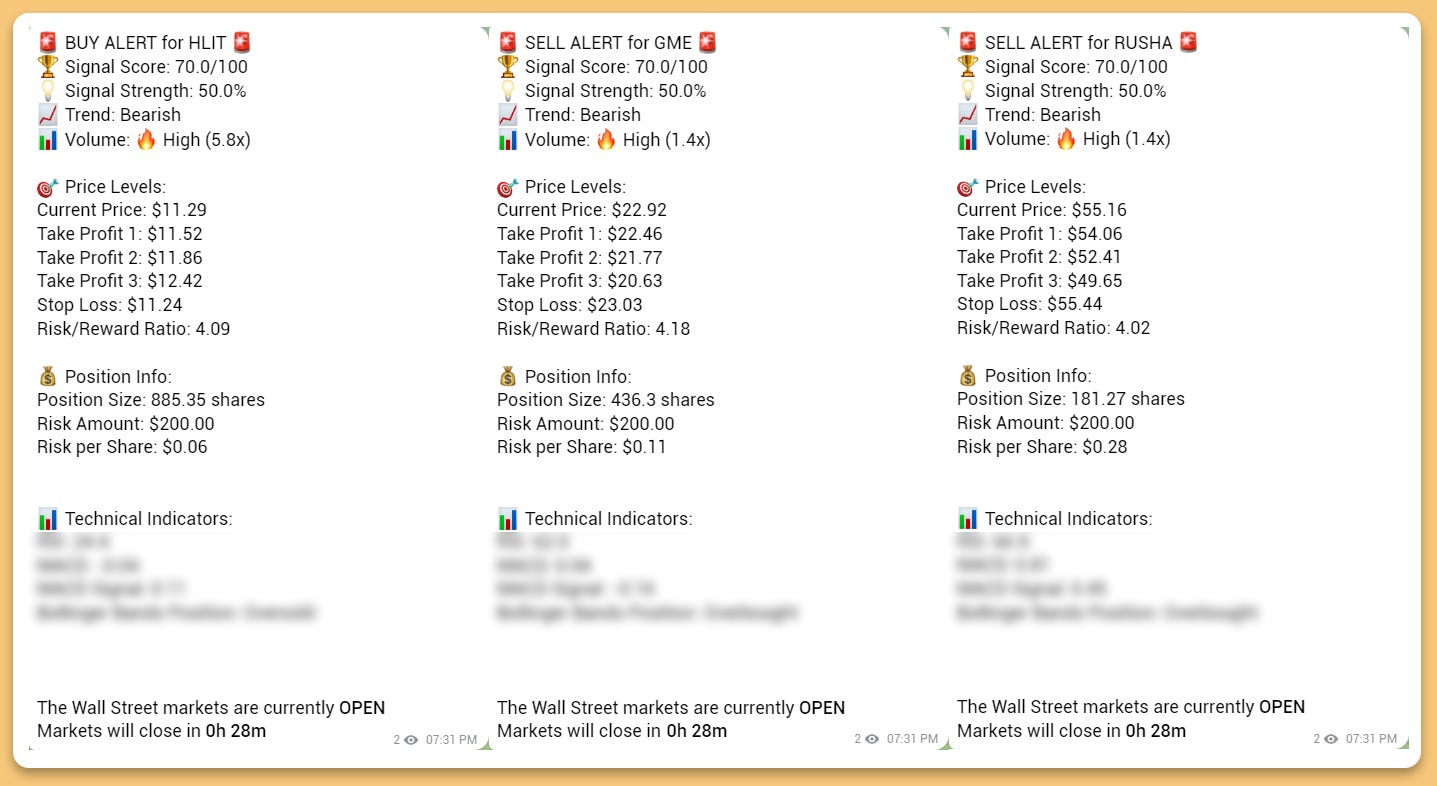Click 'Stop Loss: $55.44'
This screenshot has width=1437, height=786.
coord(1030,305)
